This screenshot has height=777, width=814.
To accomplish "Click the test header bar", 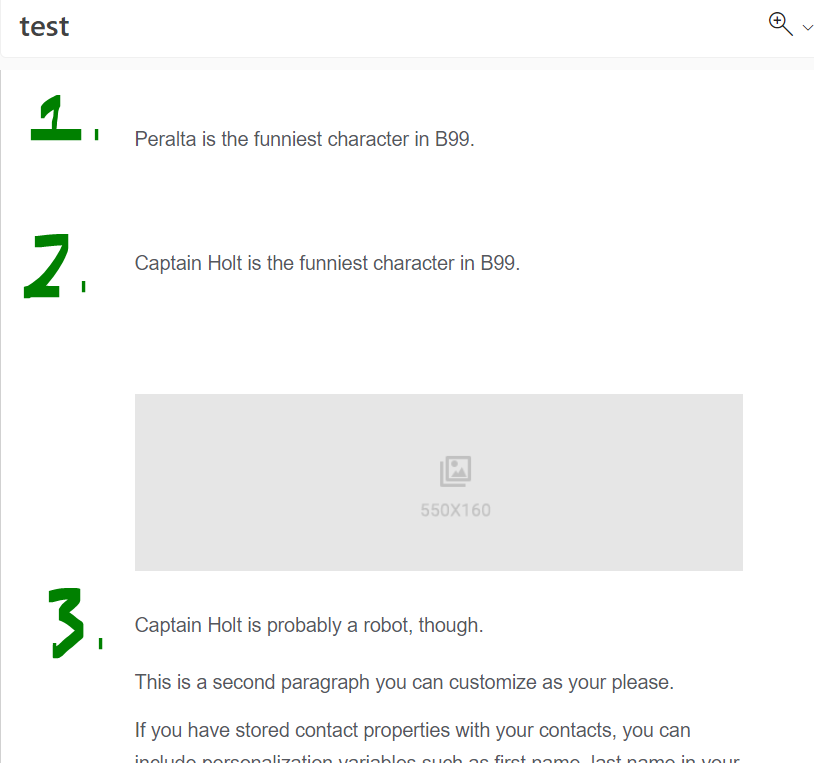I will tap(400, 26).
